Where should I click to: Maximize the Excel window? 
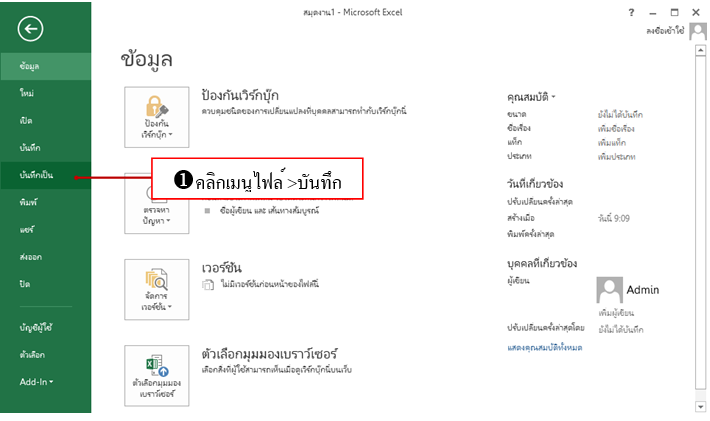(675, 13)
